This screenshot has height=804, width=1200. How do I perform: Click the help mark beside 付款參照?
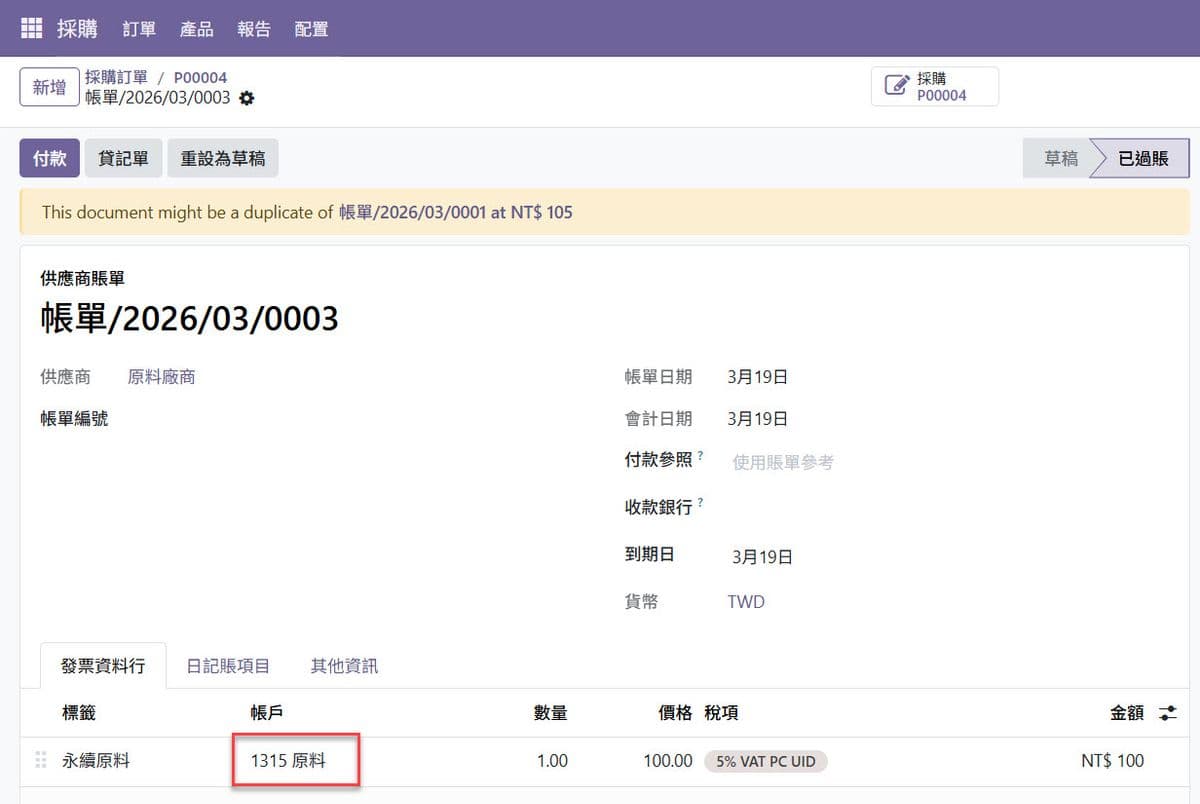tap(700, 456)
